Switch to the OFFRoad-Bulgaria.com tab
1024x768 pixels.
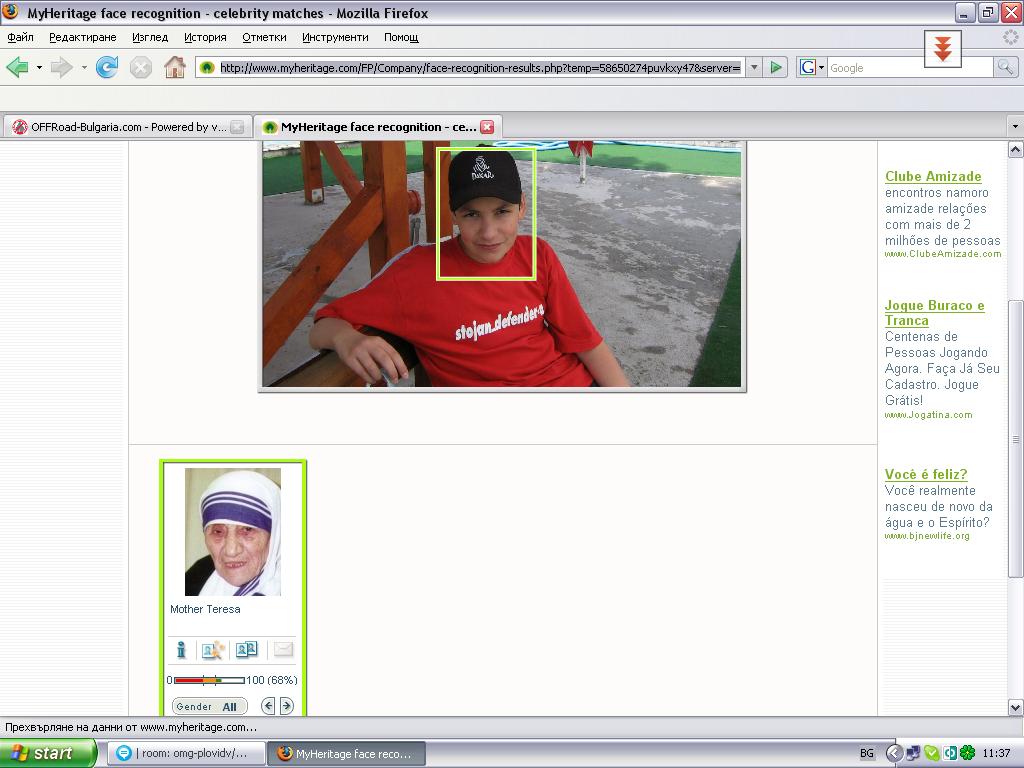click(x=118, y=127)
